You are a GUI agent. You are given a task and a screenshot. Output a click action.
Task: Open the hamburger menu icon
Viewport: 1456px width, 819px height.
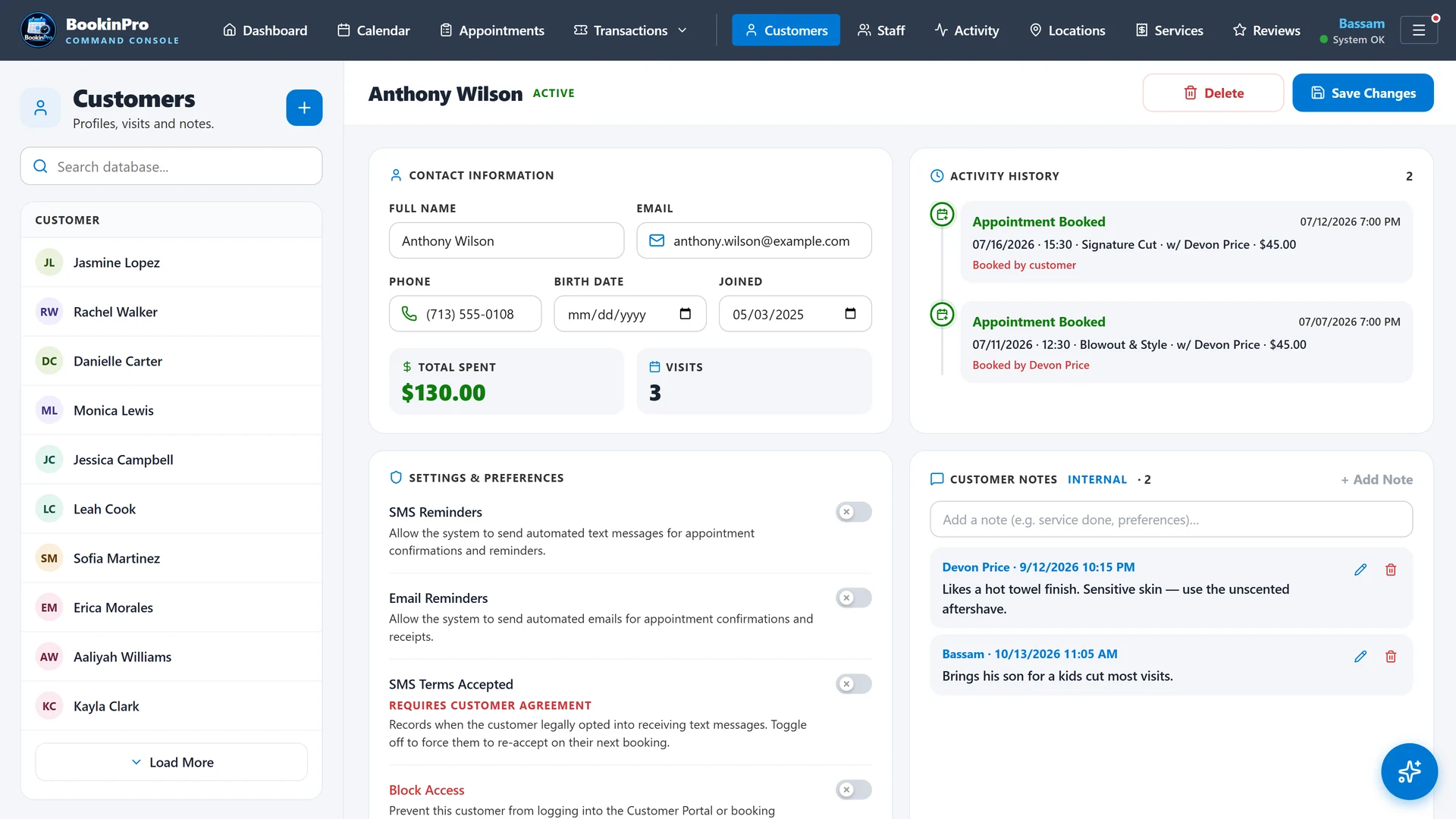tap(1418, 30)
